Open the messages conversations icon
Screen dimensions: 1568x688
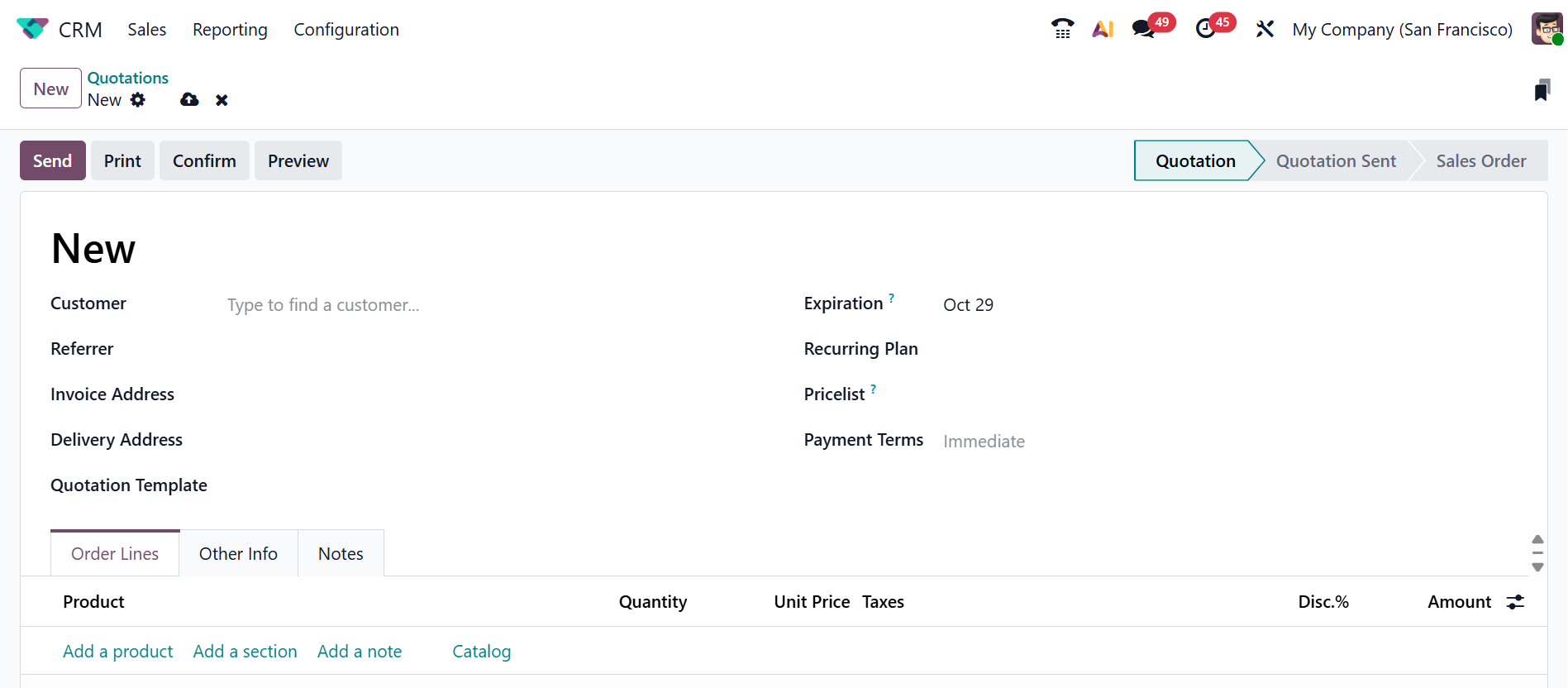1143,29
